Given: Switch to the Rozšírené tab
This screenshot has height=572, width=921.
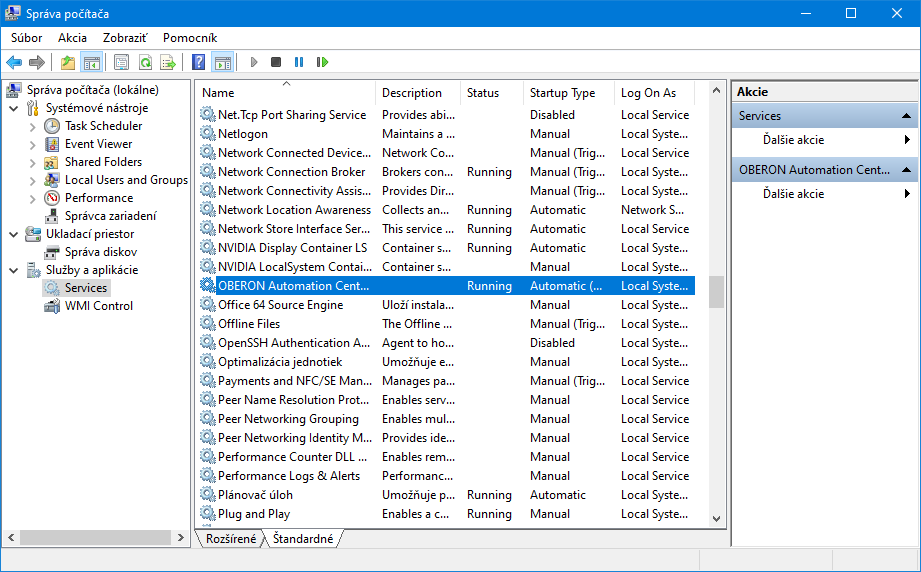Looking at the screenshot, I should [x=231, y=539].
